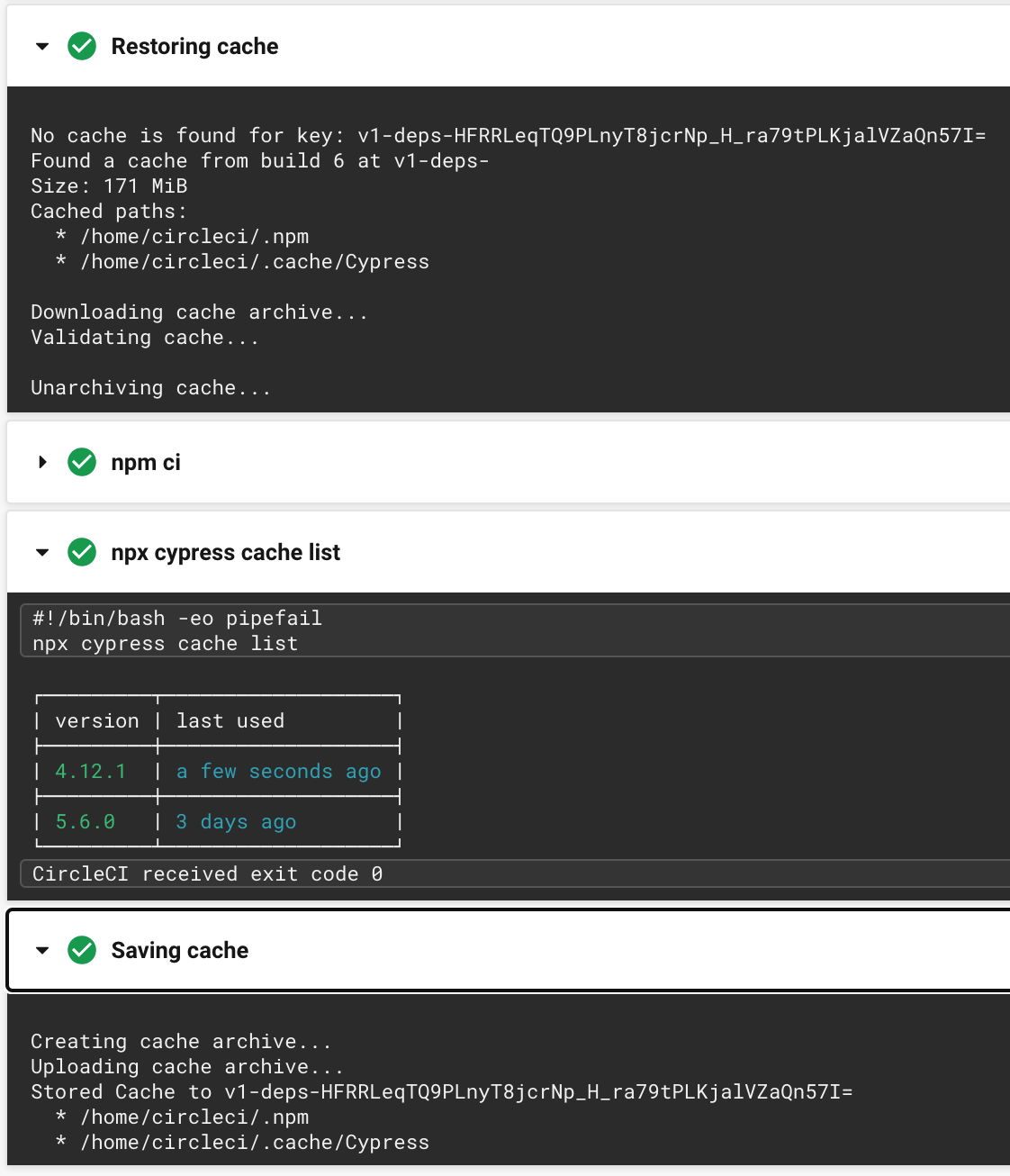The width and height of the screenshot is (1010, 1176).
Task: Click the 'a few seconds ago' table cell
Action: click(279, 772)
